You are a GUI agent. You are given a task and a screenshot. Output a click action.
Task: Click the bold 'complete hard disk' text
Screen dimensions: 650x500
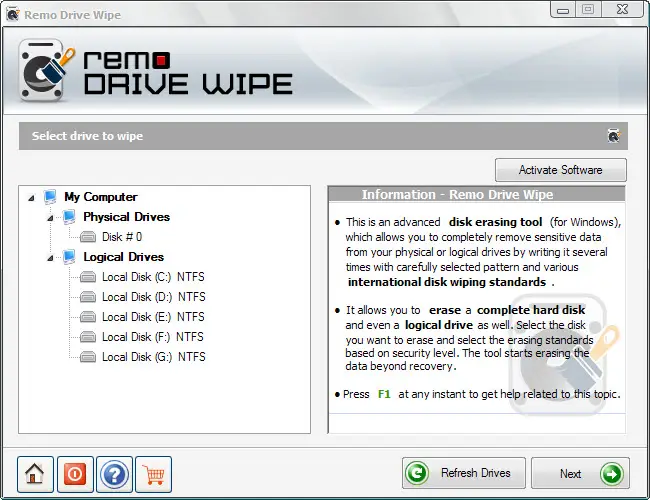(x=531, y=310)
